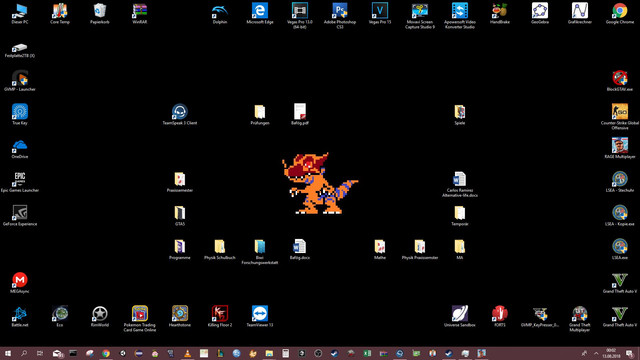Screen dimensions: 640x360
Task: Open Google Chrome desktop shortcut
Action: [620, 13]
